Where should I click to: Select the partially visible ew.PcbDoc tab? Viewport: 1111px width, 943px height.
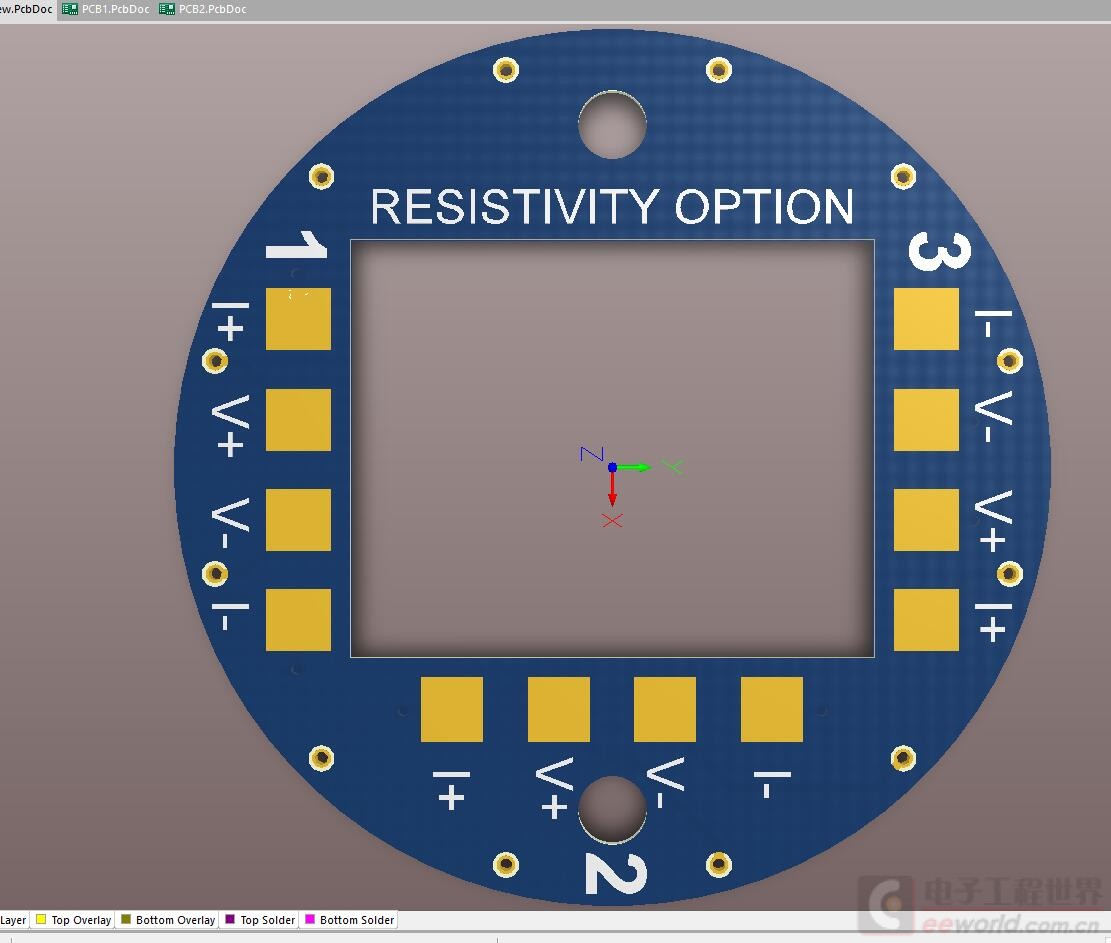(27, 9)
